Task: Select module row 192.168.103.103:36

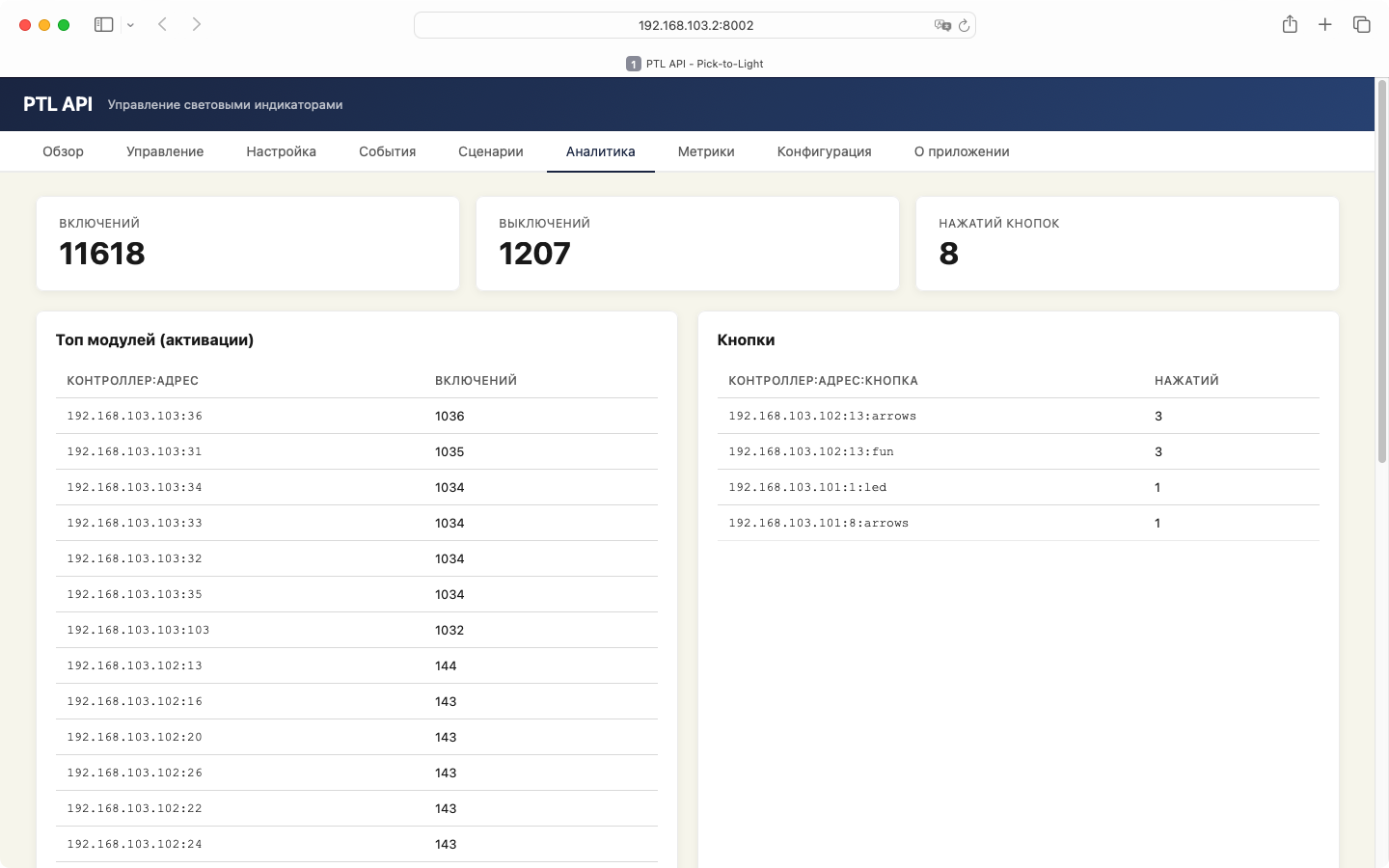Action: pos(356,416)
